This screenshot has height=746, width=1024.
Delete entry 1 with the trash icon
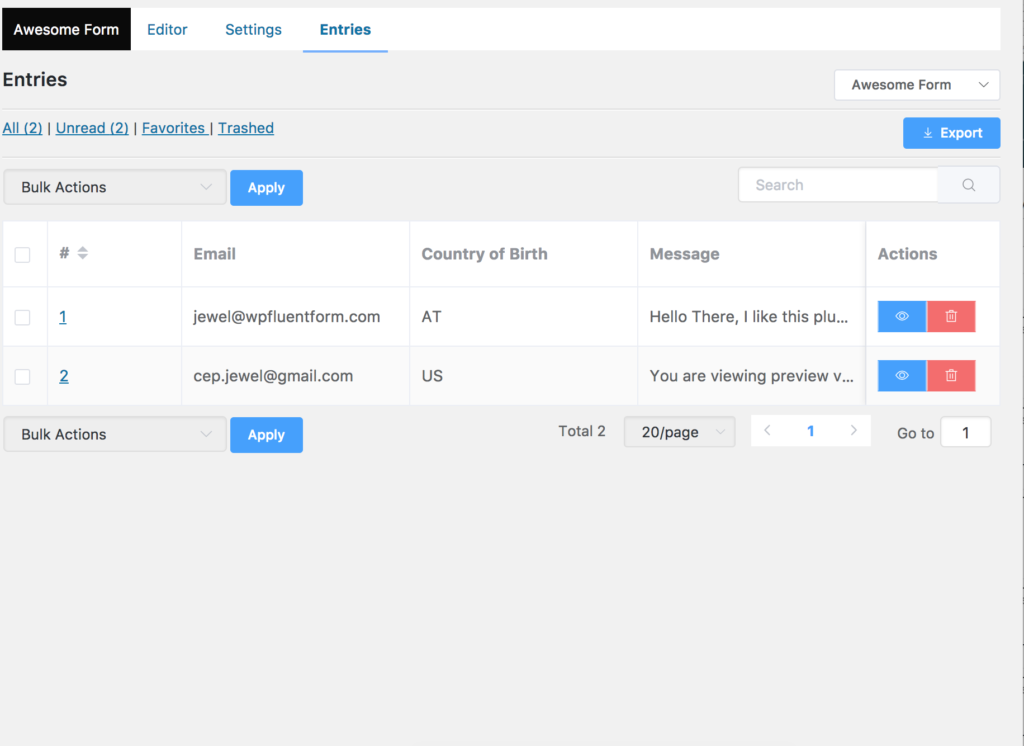point(951,316)
